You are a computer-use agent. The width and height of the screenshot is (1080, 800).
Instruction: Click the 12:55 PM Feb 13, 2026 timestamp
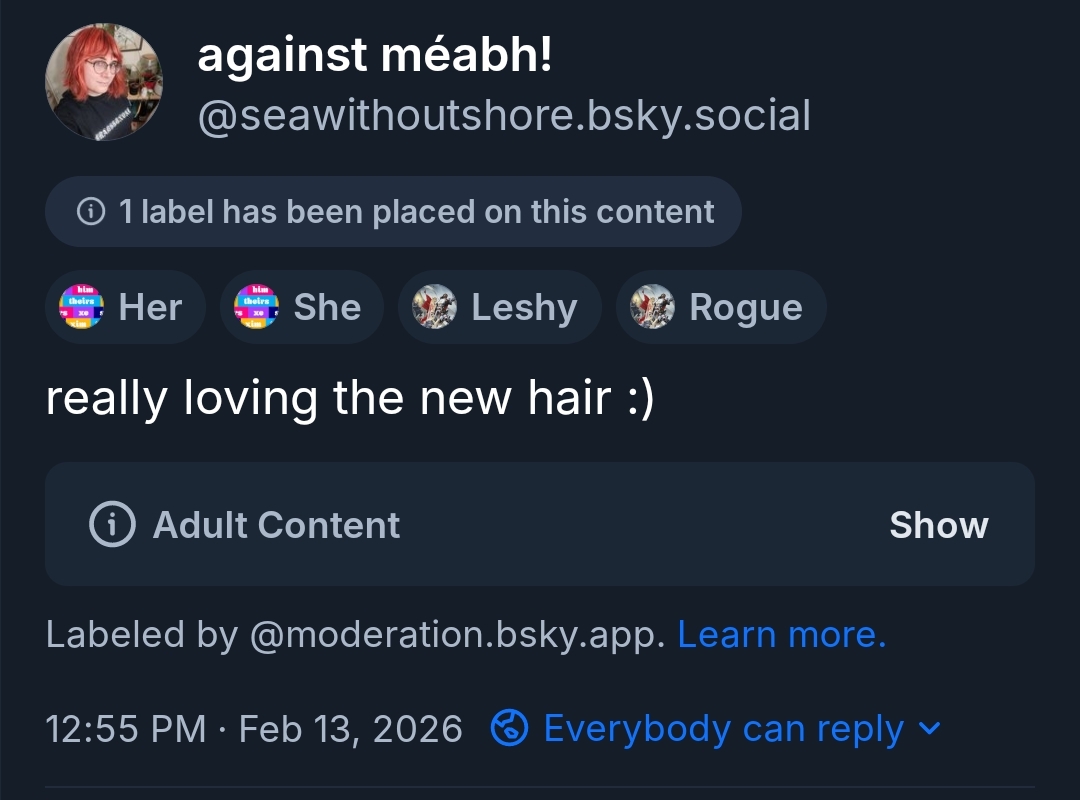[x=254, y=728]
